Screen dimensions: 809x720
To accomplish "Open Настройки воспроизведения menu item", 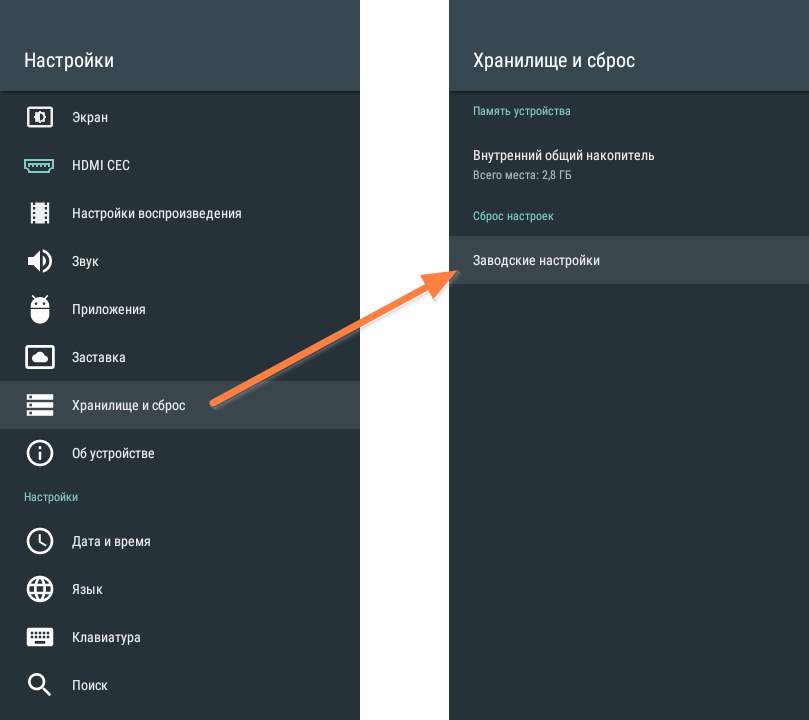I will click(x=180, y=213).
